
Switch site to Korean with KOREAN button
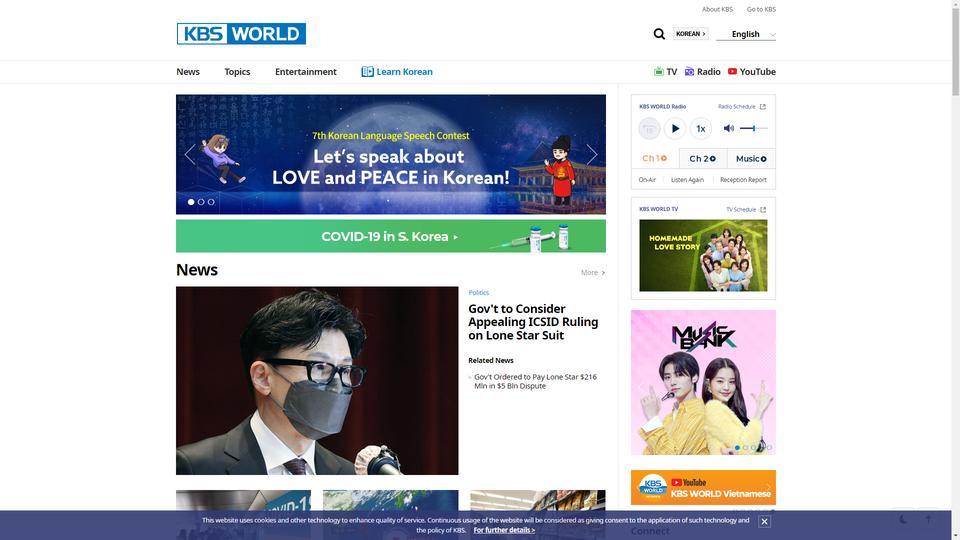691,34
